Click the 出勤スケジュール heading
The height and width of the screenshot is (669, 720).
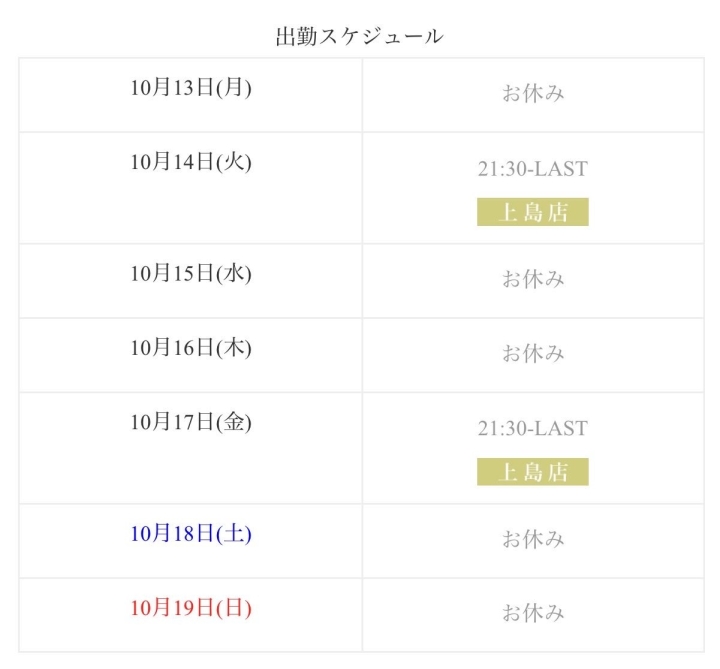(360, 37)
